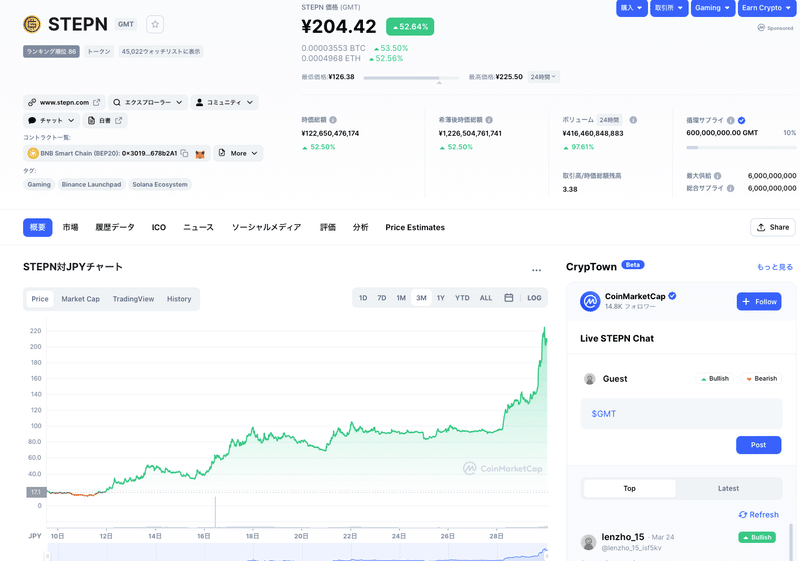800x561 pixels.
Task: Expand the エクスプローラー dropdown
Action: tap(147, 103)
